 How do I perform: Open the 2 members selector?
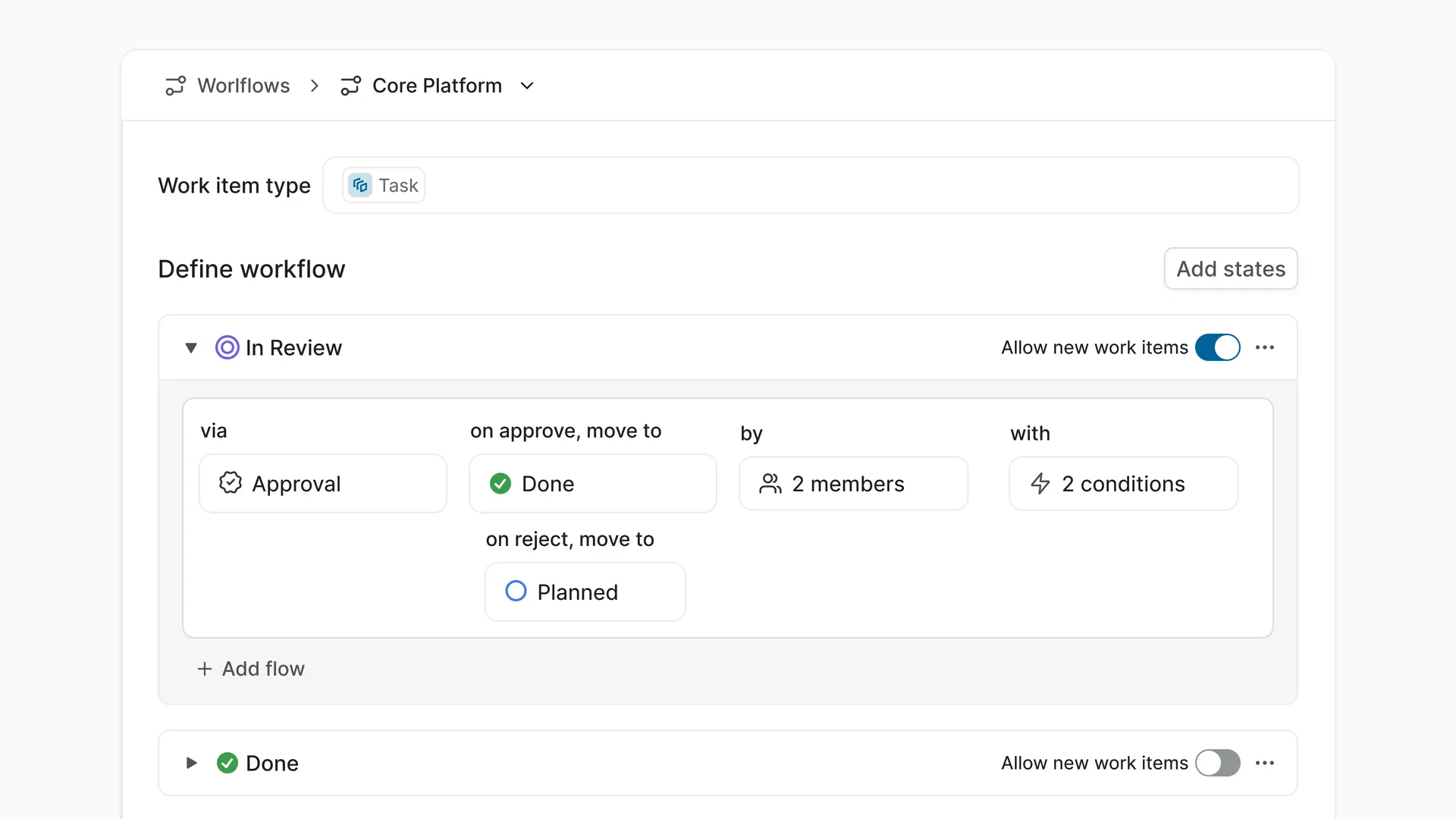point(853,484)
